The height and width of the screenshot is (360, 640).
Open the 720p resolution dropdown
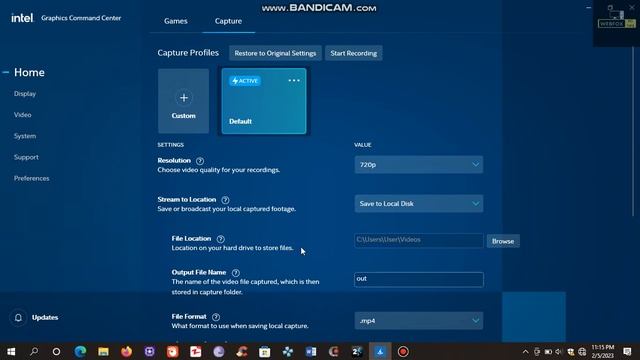pyautogui.click(x=419, y=164)
